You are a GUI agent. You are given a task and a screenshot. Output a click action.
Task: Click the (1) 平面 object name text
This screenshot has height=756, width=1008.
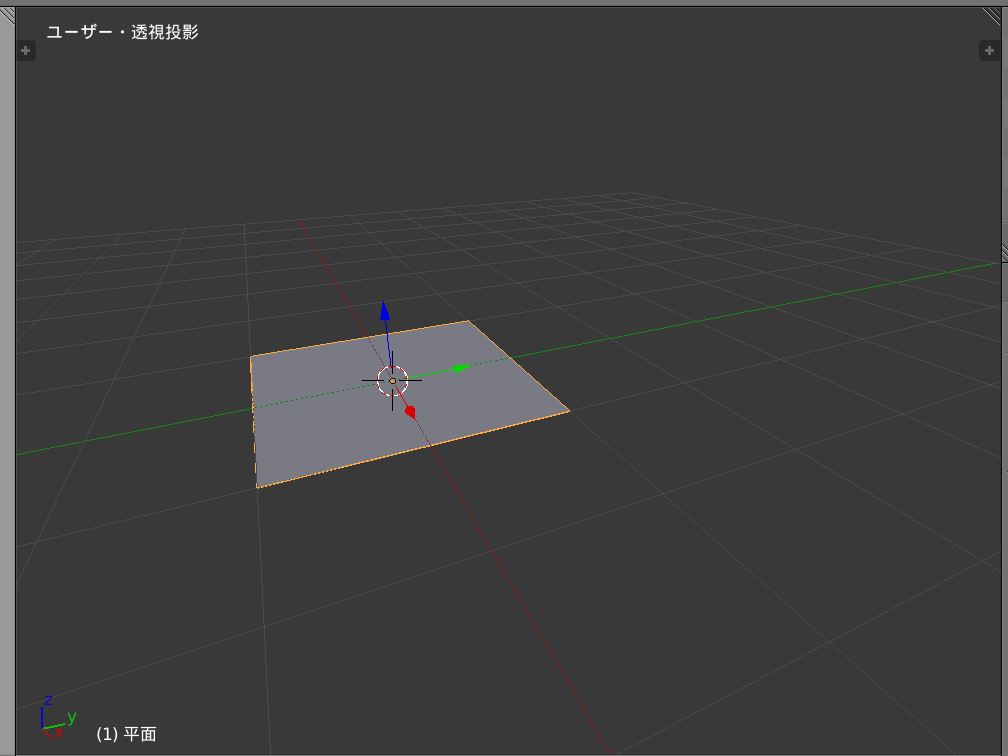pyautogui.click(x=129, y=733)
